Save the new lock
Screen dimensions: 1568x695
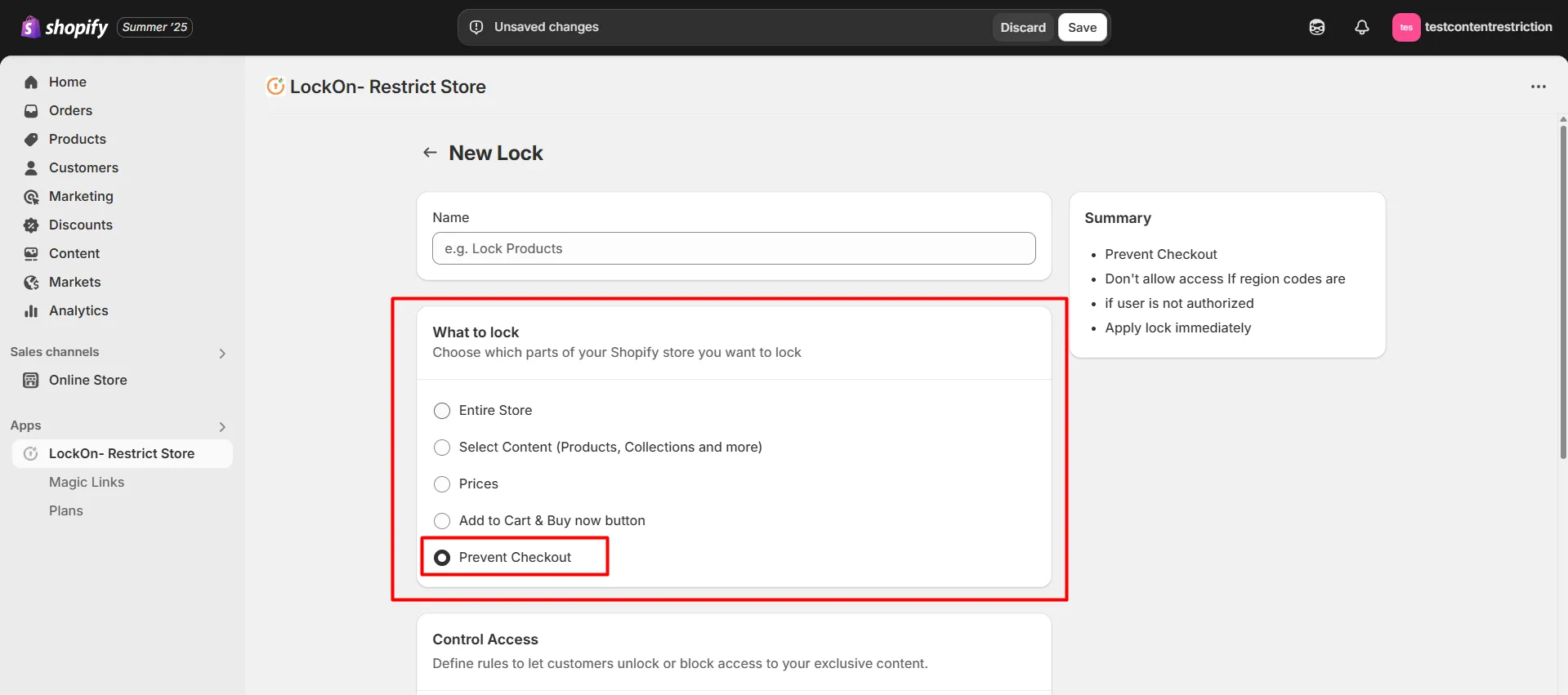point(1082,27)
